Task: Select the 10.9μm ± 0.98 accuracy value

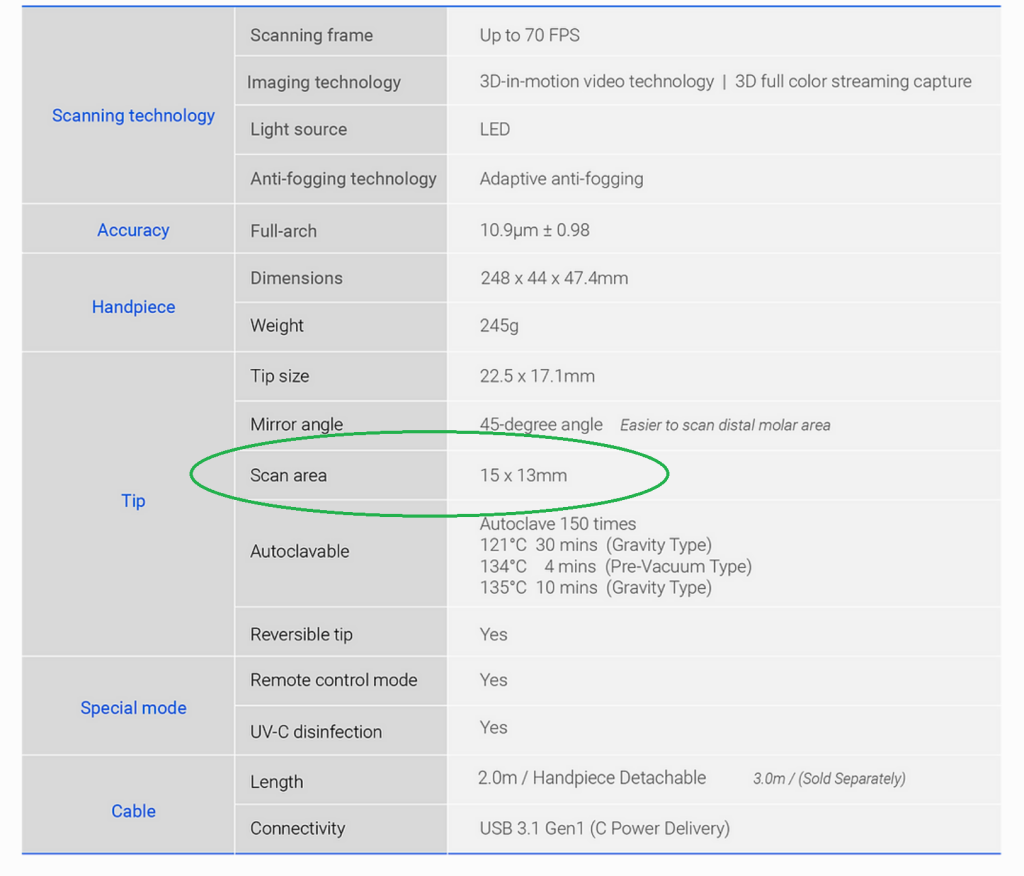Action: (x=534, y=230)
